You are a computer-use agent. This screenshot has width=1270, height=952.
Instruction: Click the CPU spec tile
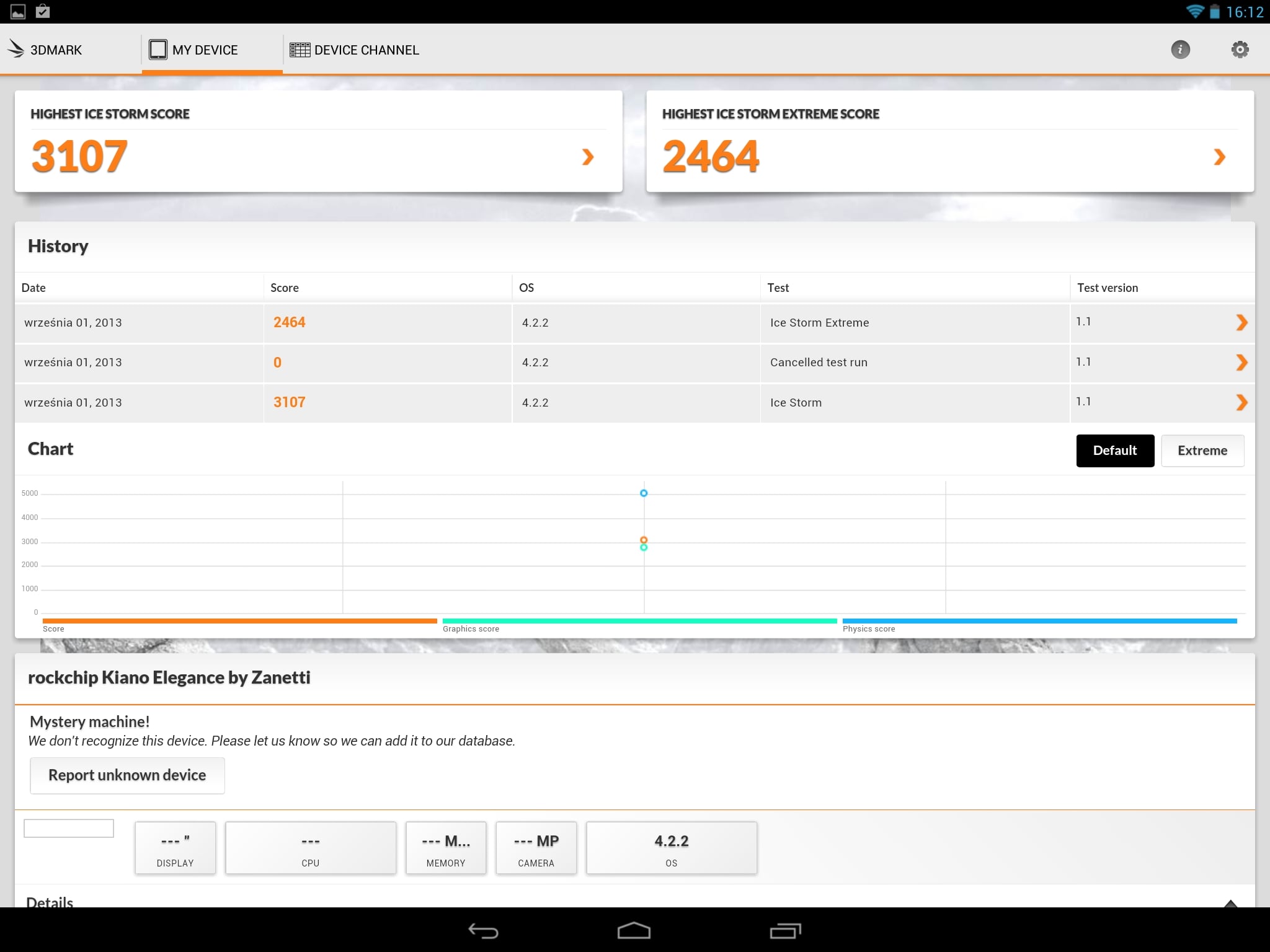311,848
